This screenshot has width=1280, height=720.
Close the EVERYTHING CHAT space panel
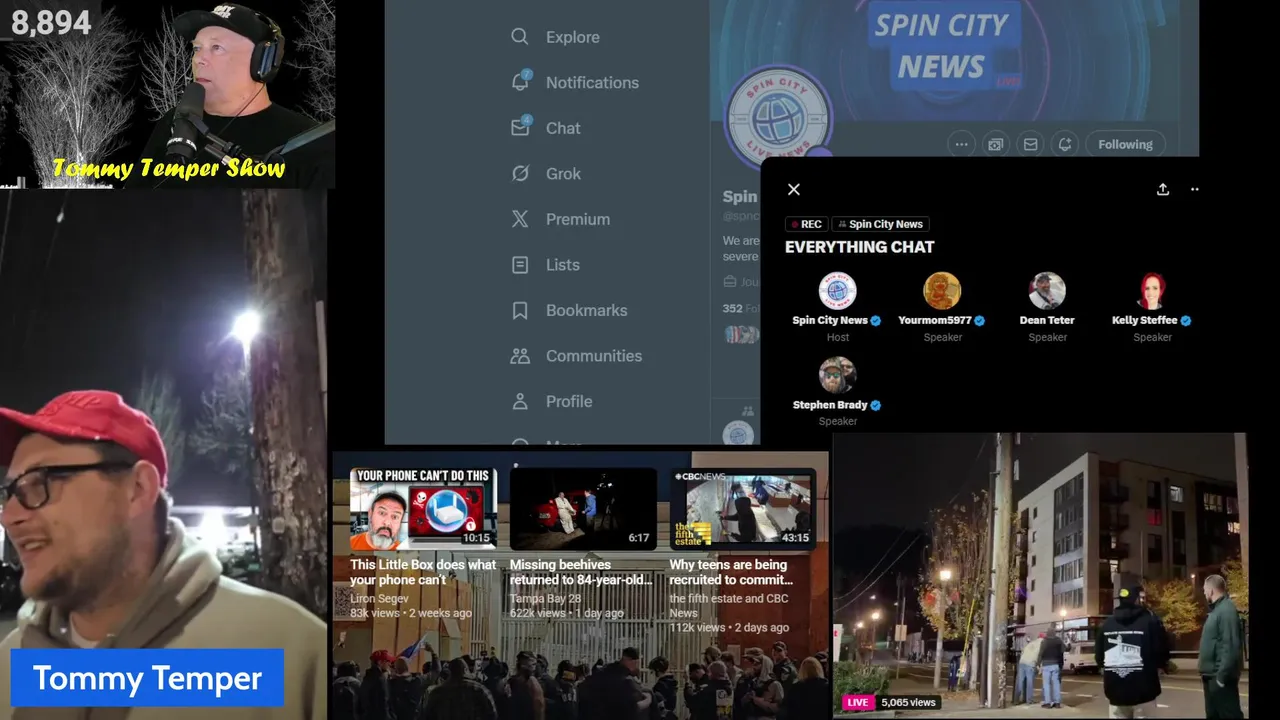click(794, 189)
